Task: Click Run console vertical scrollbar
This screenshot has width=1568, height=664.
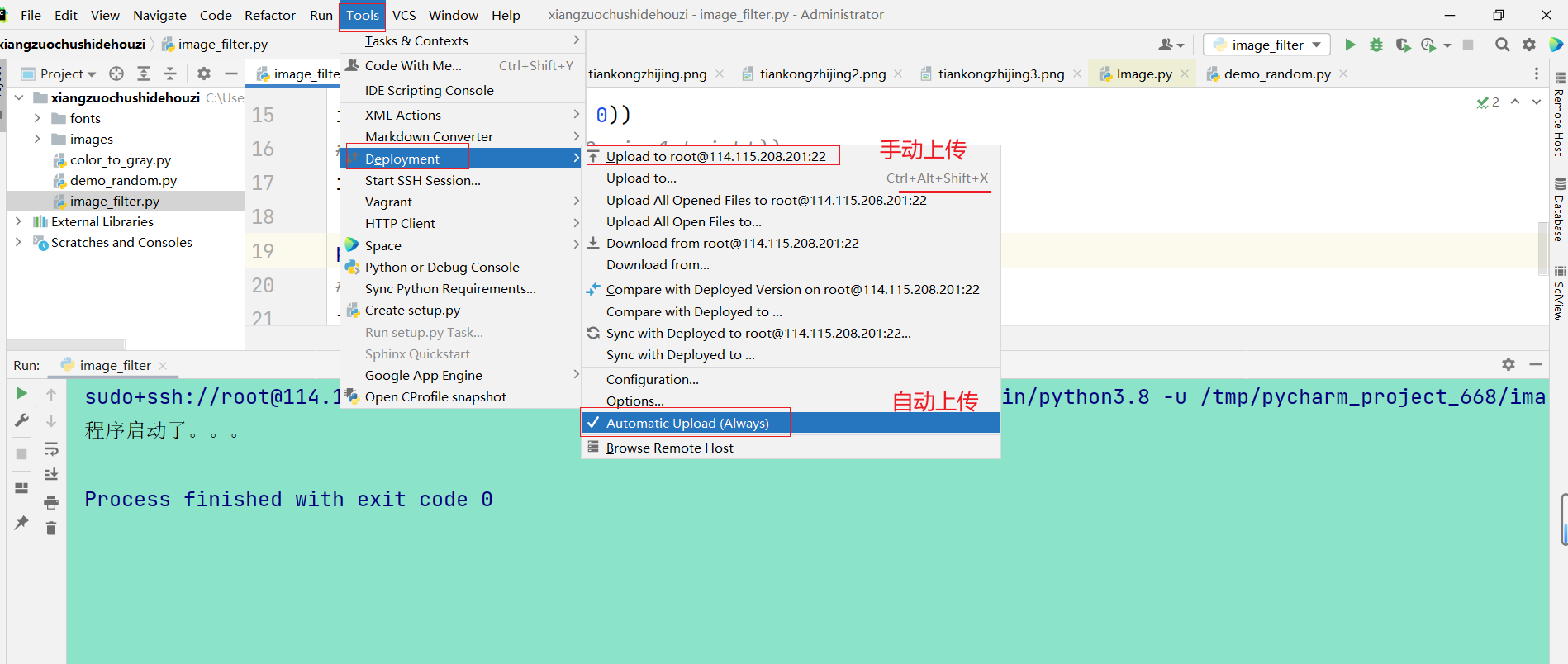Action: pos(1565,519)
